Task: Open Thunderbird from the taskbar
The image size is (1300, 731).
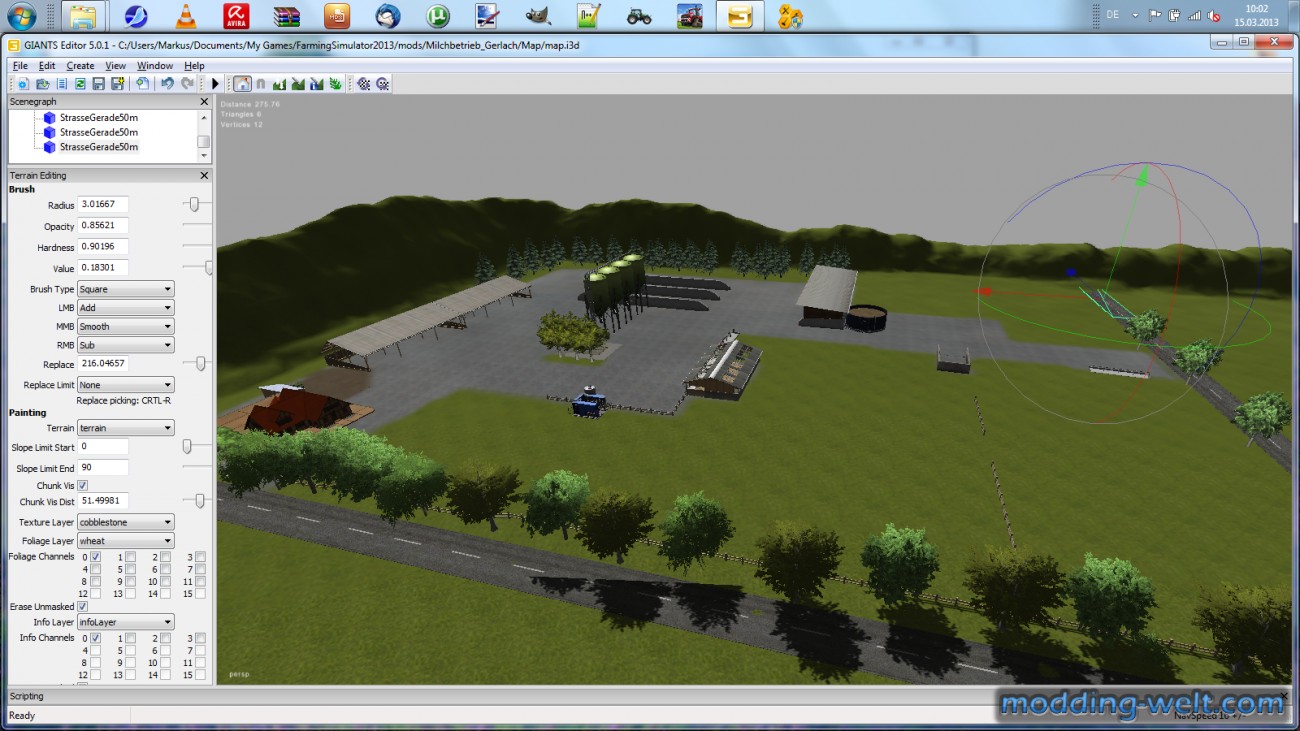Action: (x=388, y=15)
